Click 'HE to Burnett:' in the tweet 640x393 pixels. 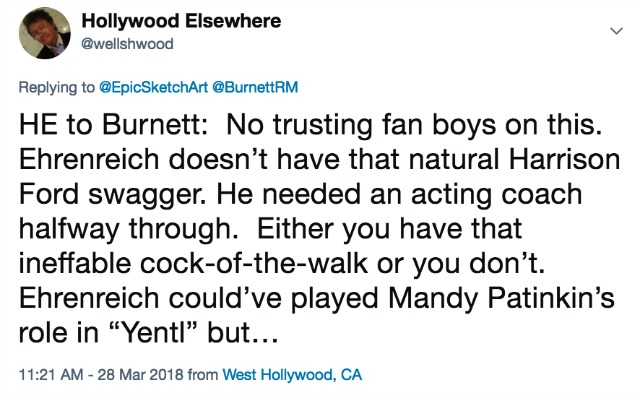pos(114,124)
